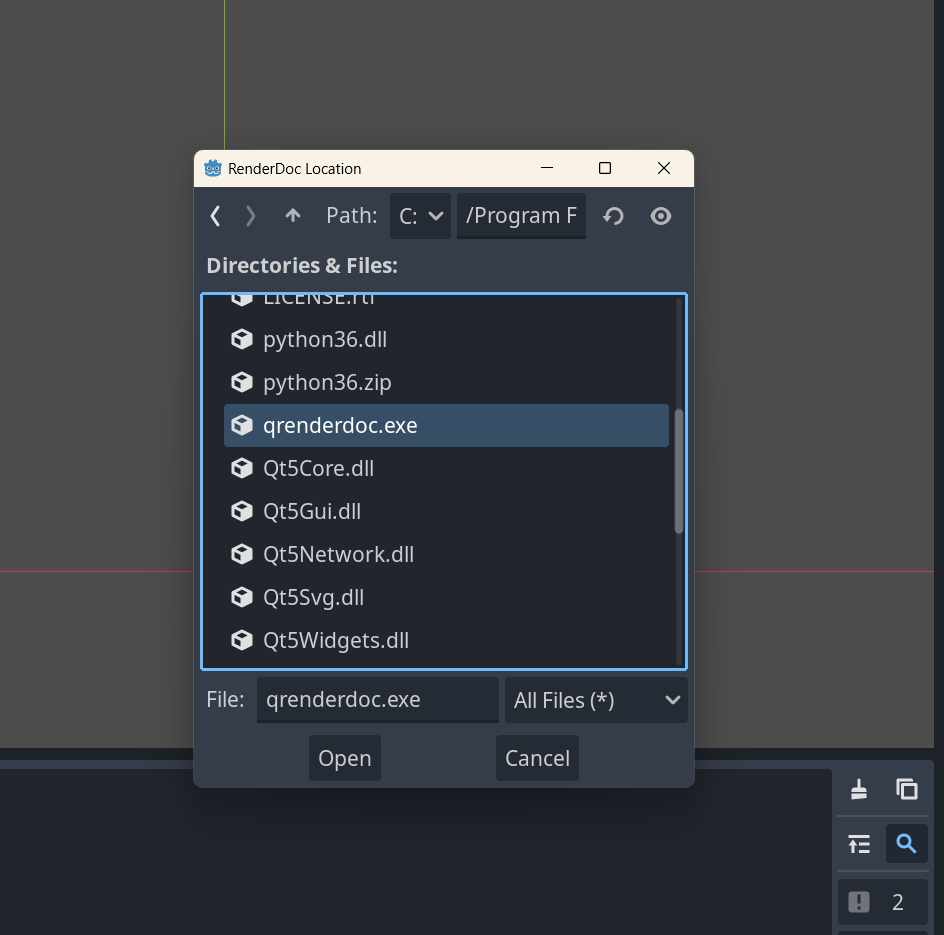The height and width of the screenshot is (935, 944).
Task: Open the C: drive dropdown
Action: 420,216
